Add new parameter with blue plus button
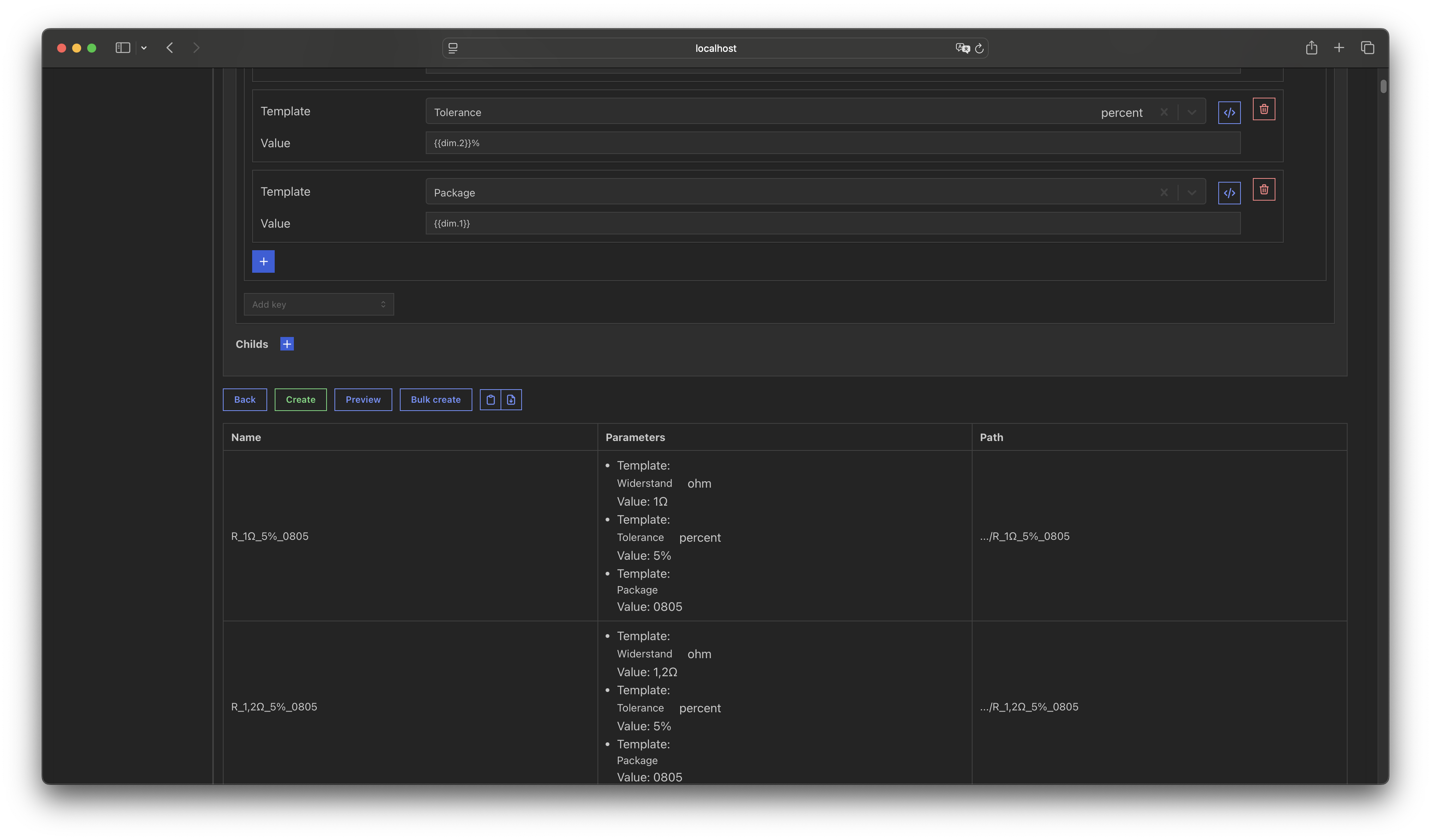The height and width of the screenshot is (840, 1431). point(263,261)
